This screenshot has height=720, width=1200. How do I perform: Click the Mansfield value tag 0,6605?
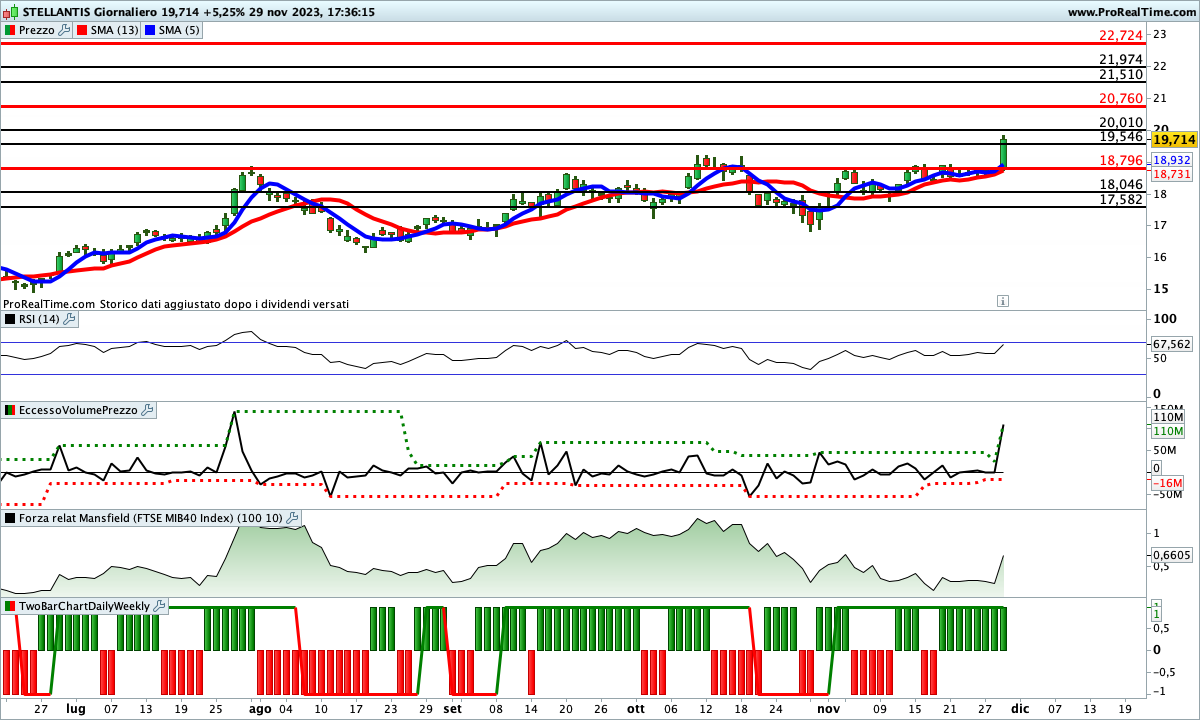tap(1172, 555)
